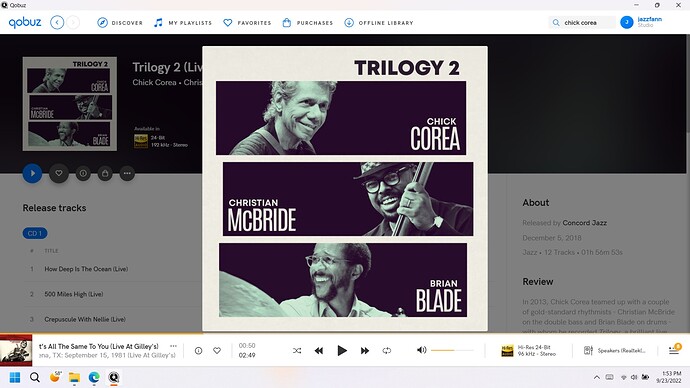Screen dimensions: 690x388
Task: Toggle shuffle playback
Action: pos(297,351)
